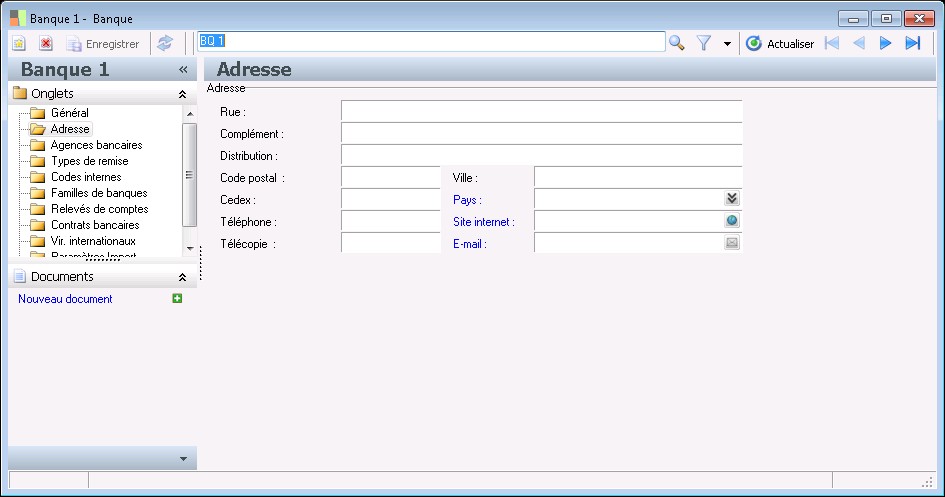The height and width of the screenshot is (497, 945).
Task: Open Vir. internationaux tab
Action: click(93, 240)
